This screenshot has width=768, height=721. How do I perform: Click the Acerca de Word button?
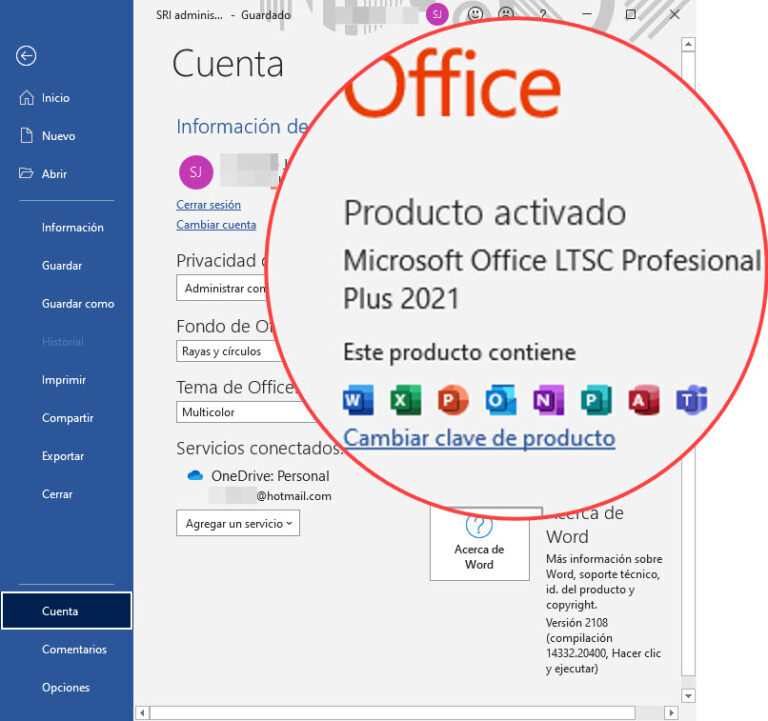point(480,544)
